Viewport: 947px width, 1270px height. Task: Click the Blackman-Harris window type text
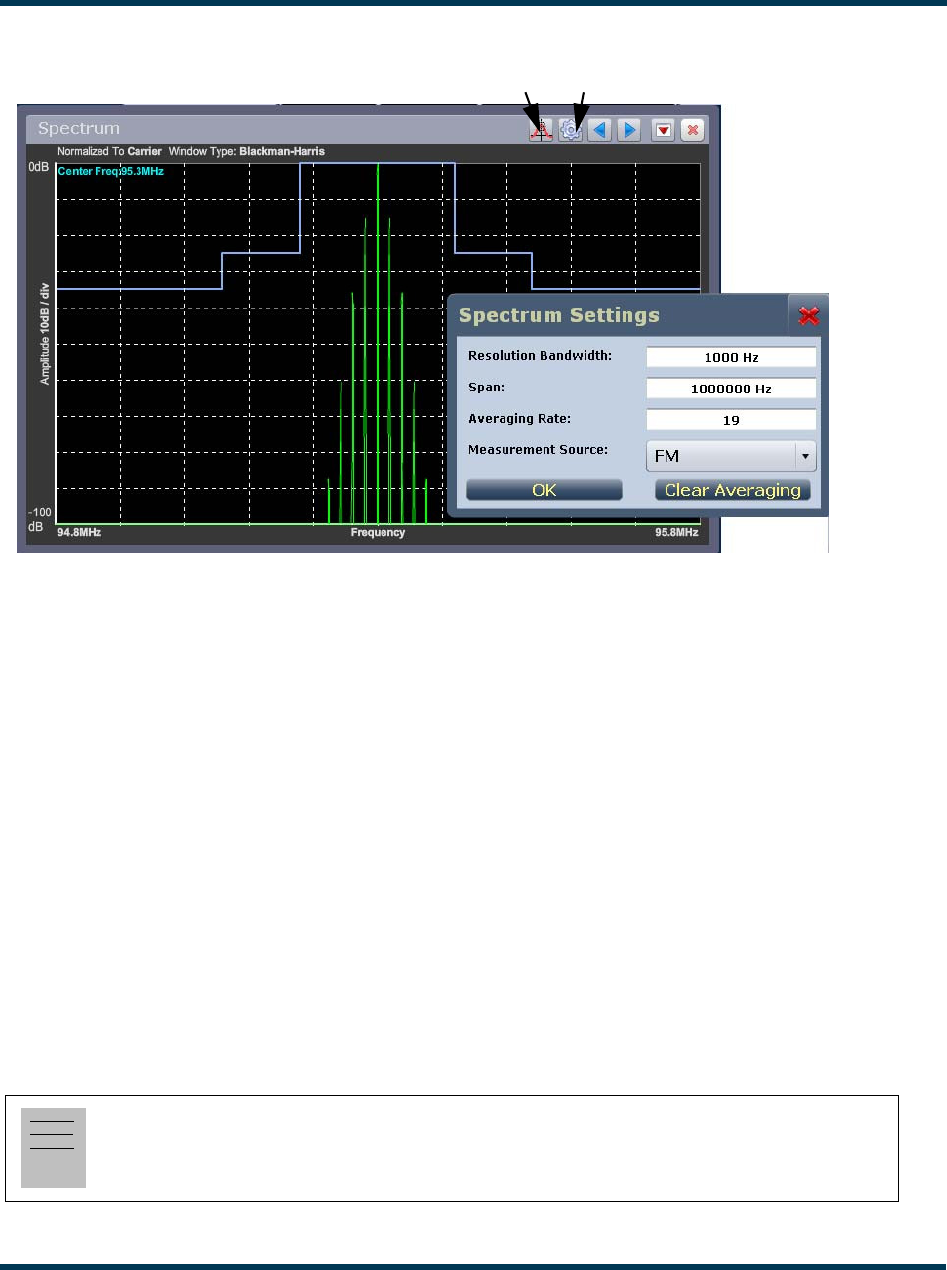282,152
